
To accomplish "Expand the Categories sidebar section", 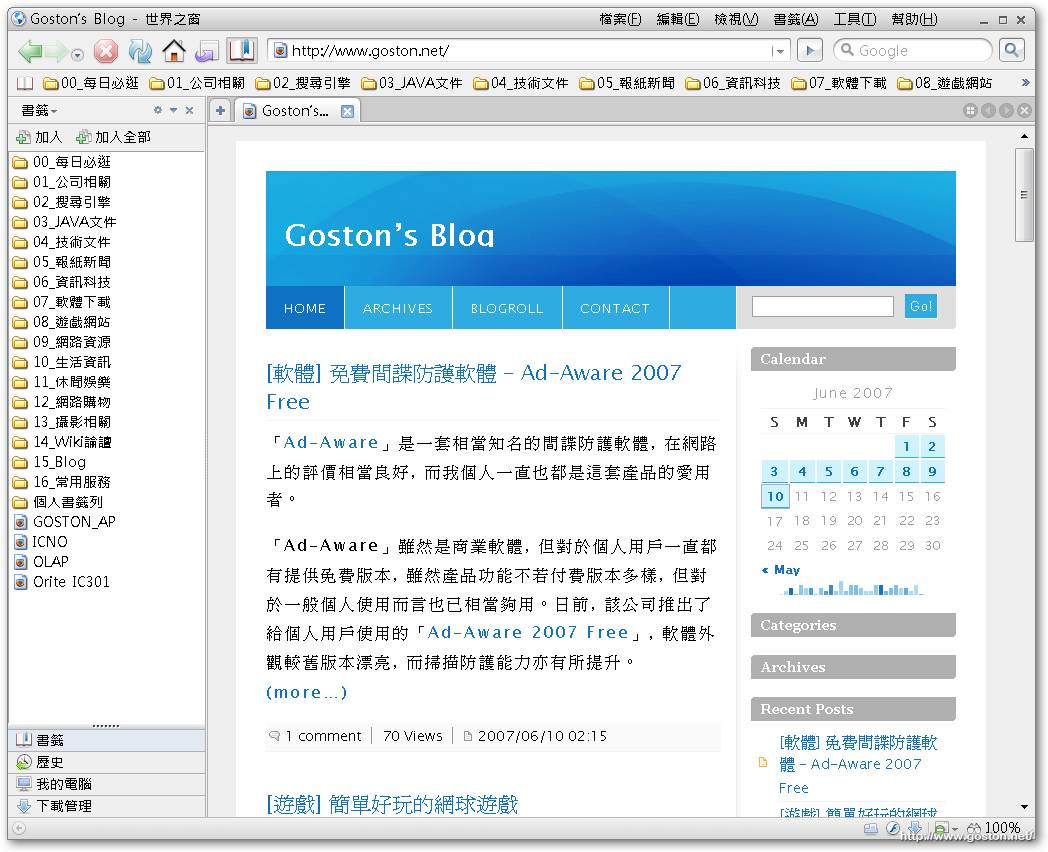I will pos(853,625).
